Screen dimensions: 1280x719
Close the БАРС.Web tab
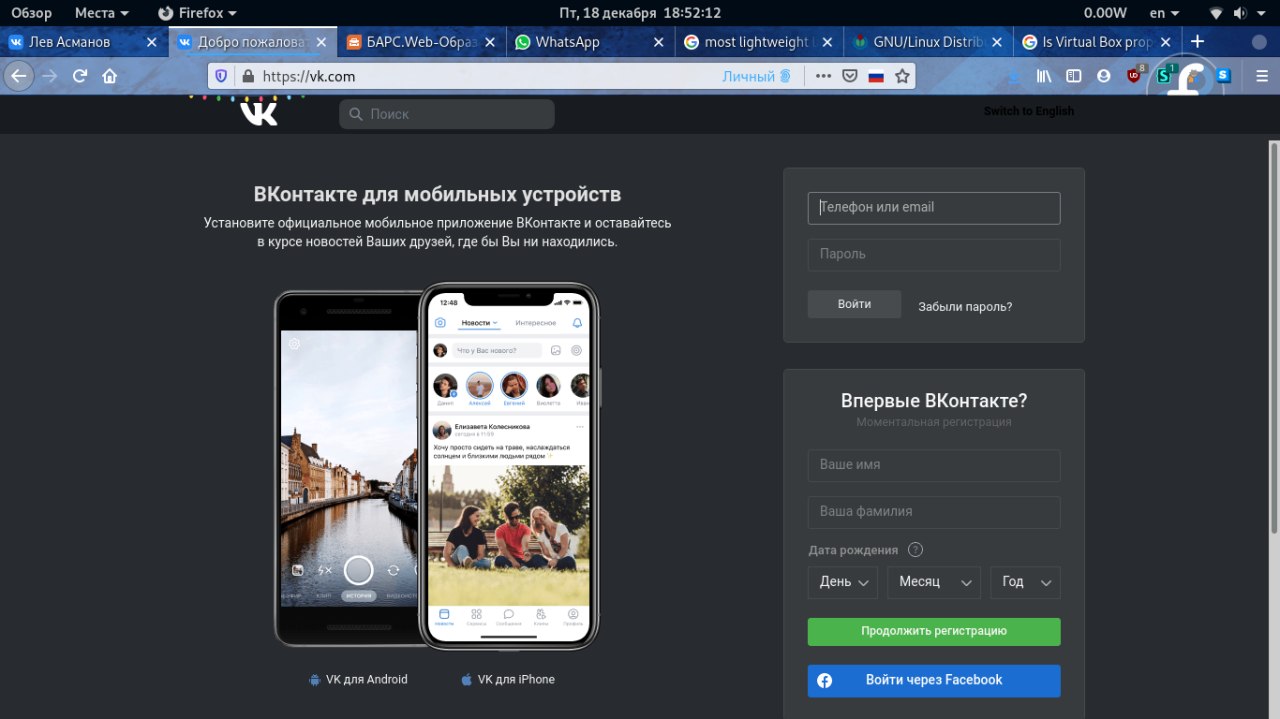point(489,42)
